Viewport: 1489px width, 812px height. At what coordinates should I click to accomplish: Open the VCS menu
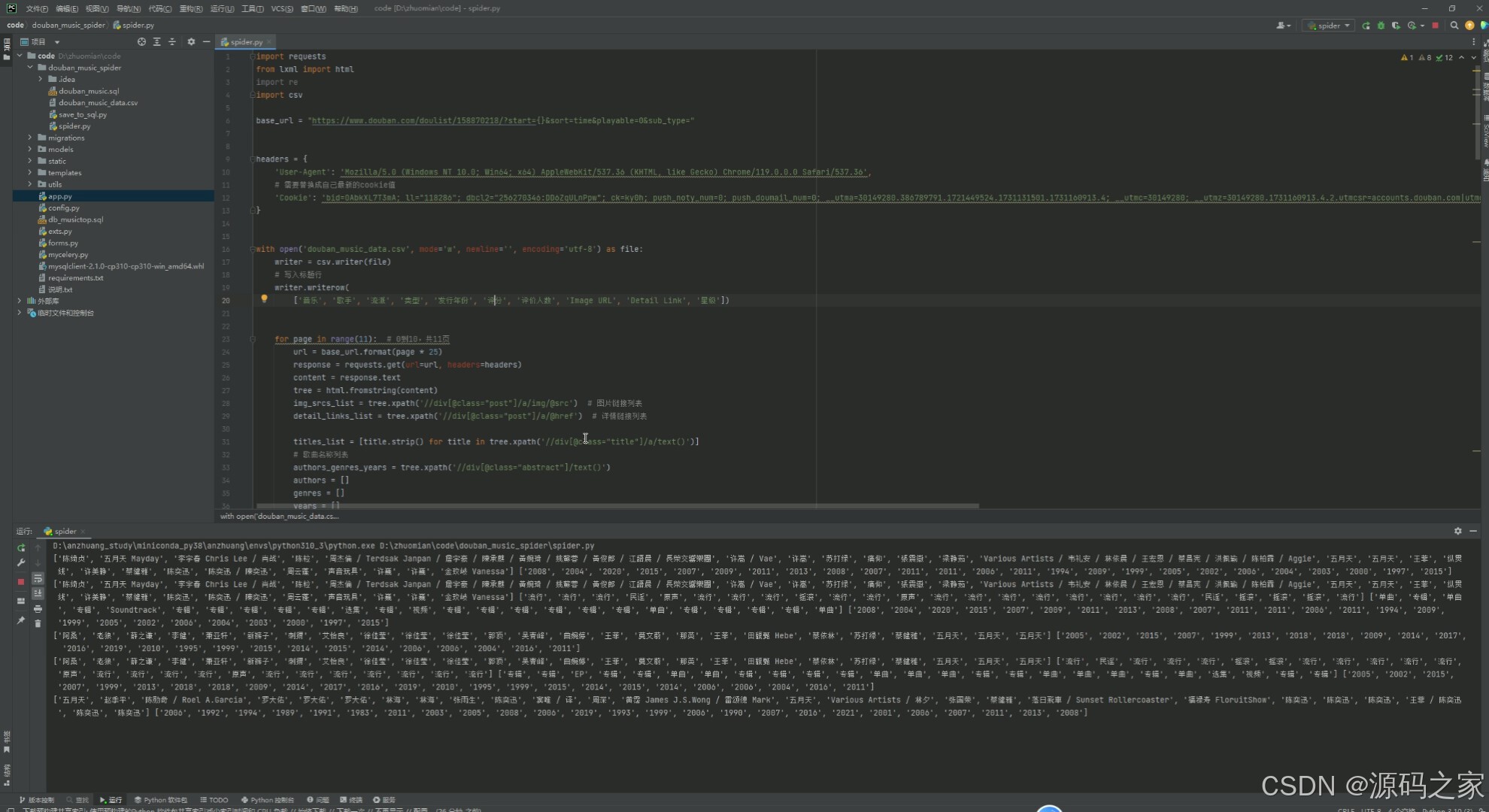click(282, 9)
